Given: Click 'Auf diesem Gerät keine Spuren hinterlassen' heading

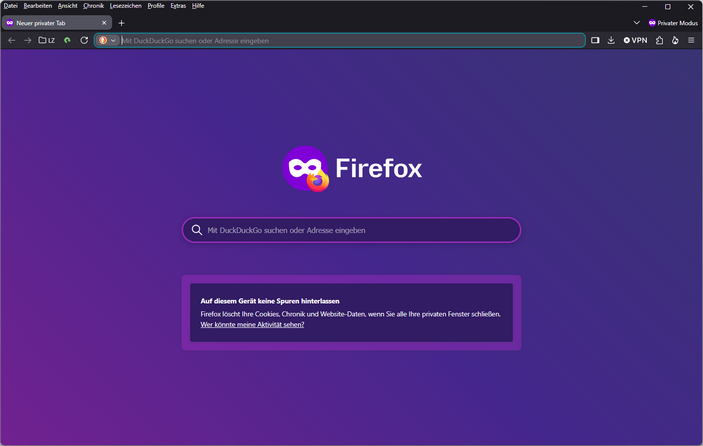Looking at the screenshot, I should point(270,301).
